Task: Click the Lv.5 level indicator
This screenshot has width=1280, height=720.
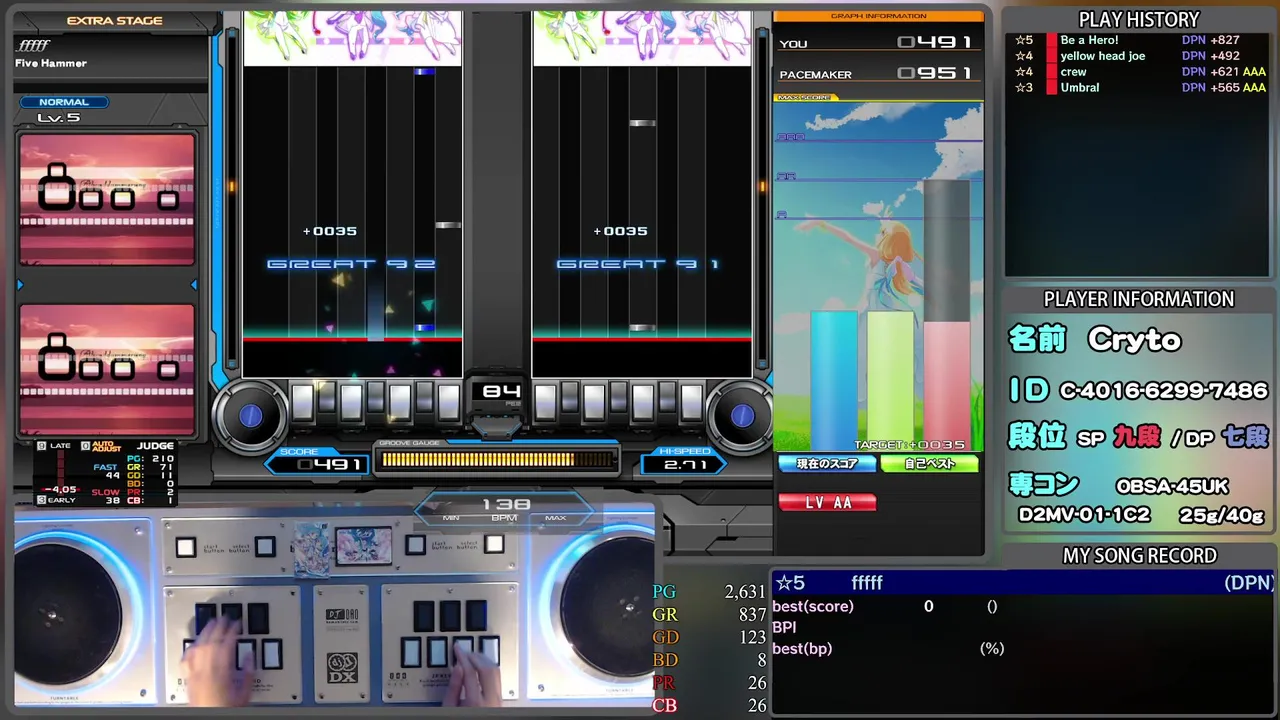Action: tap(58, 118)
